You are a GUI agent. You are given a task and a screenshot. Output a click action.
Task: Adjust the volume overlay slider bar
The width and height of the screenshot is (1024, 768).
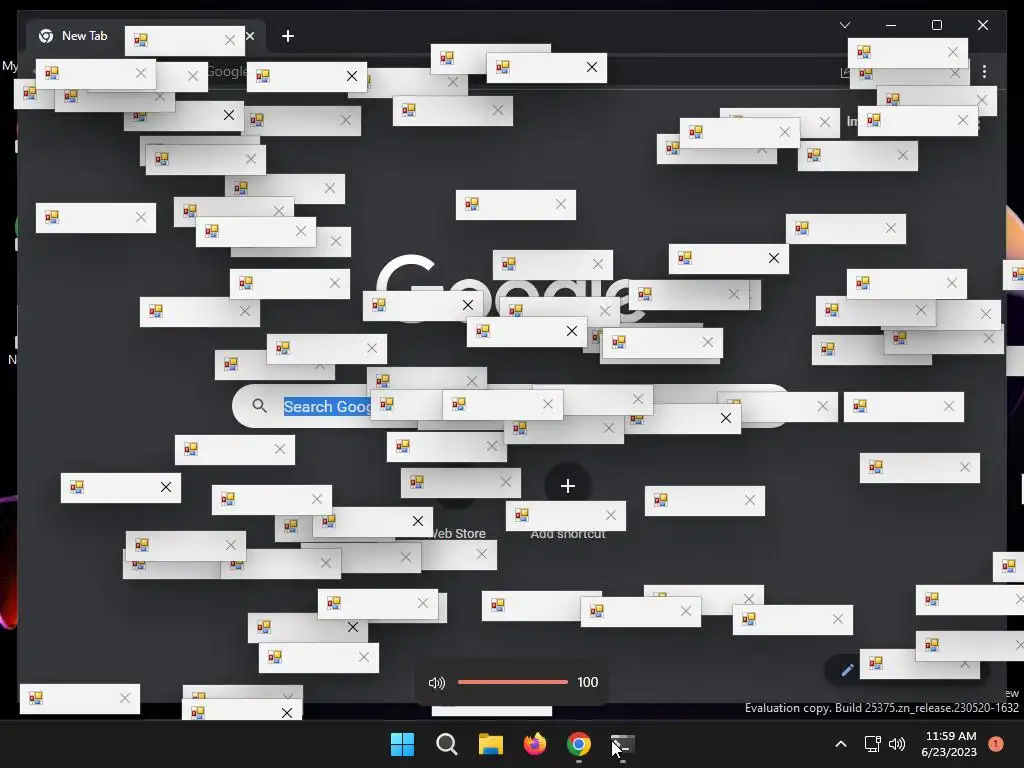point(513,682)
